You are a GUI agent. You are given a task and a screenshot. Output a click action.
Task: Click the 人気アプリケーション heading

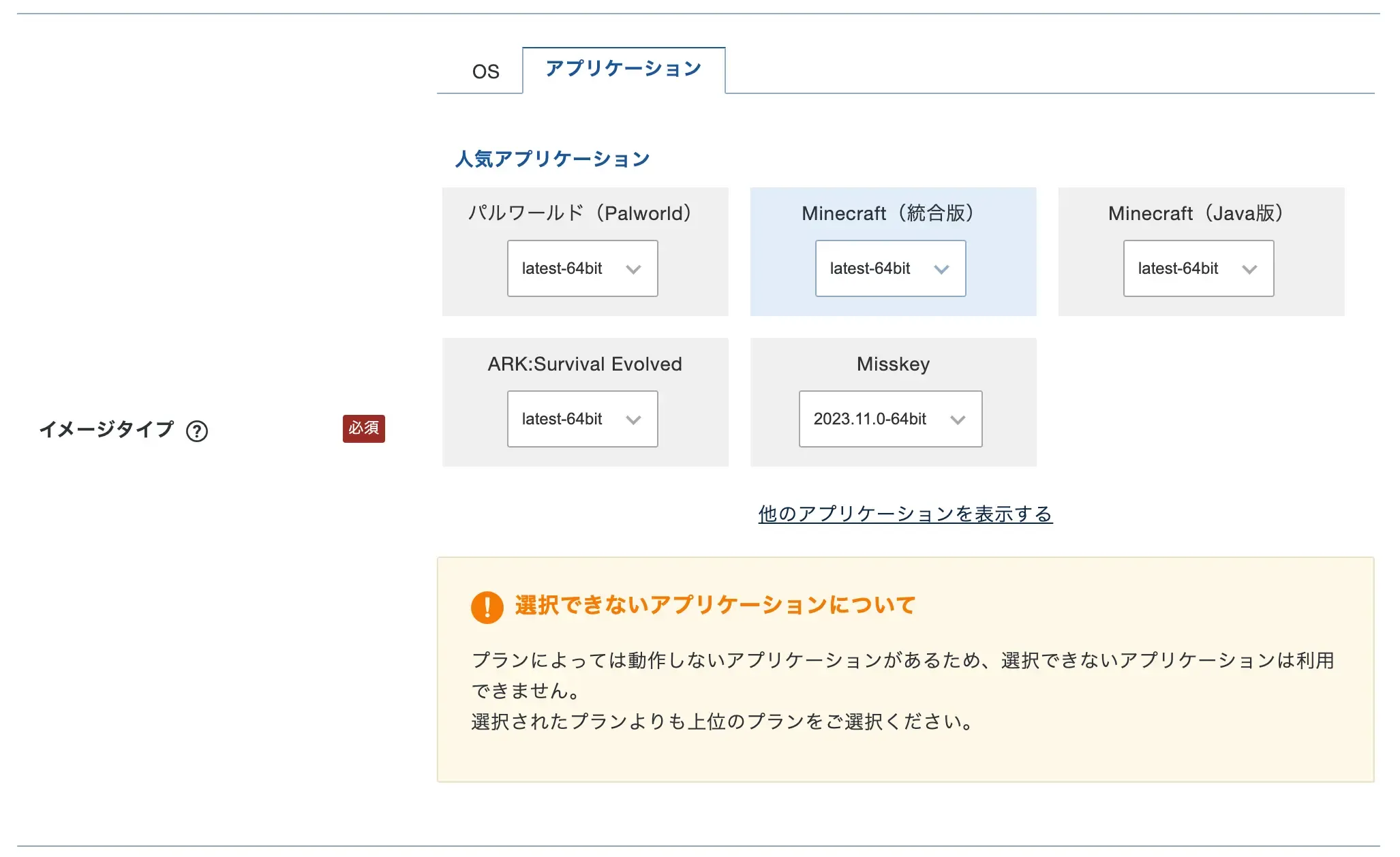(x=552, y=159)
